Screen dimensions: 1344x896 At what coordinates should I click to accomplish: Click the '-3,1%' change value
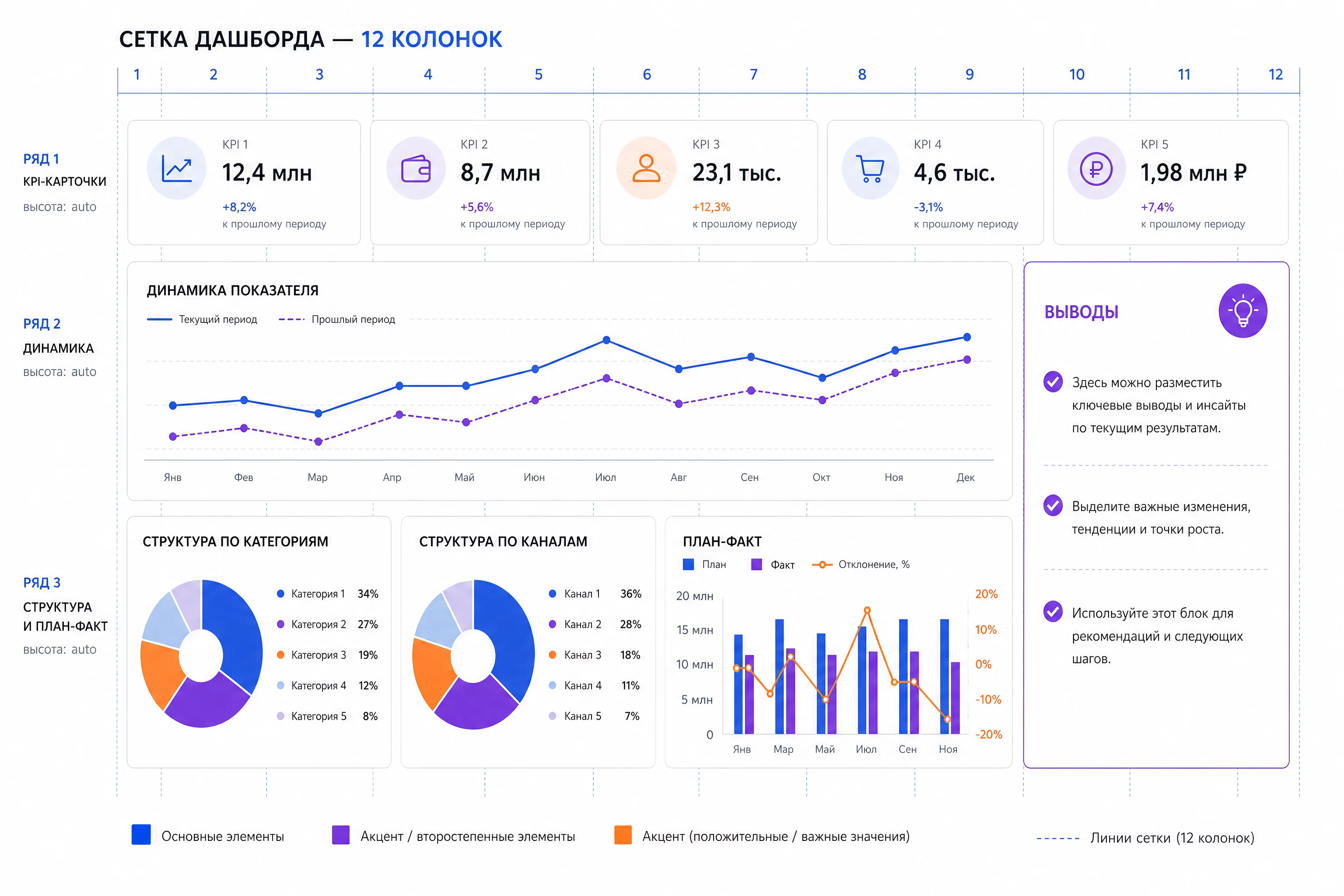928,207
